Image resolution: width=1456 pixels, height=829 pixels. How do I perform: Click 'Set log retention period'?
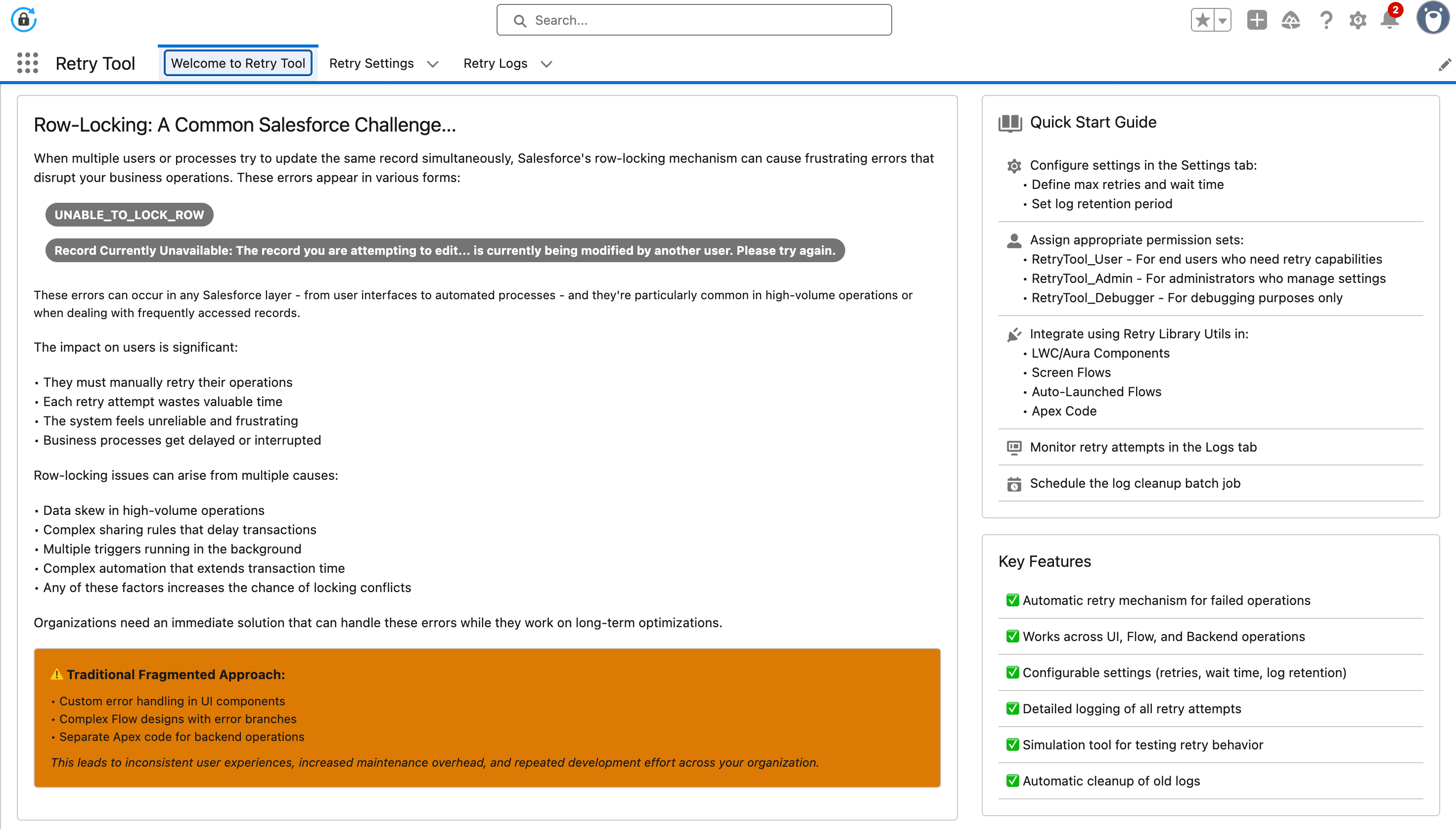pyautogui.click(x=1102, y=204)
